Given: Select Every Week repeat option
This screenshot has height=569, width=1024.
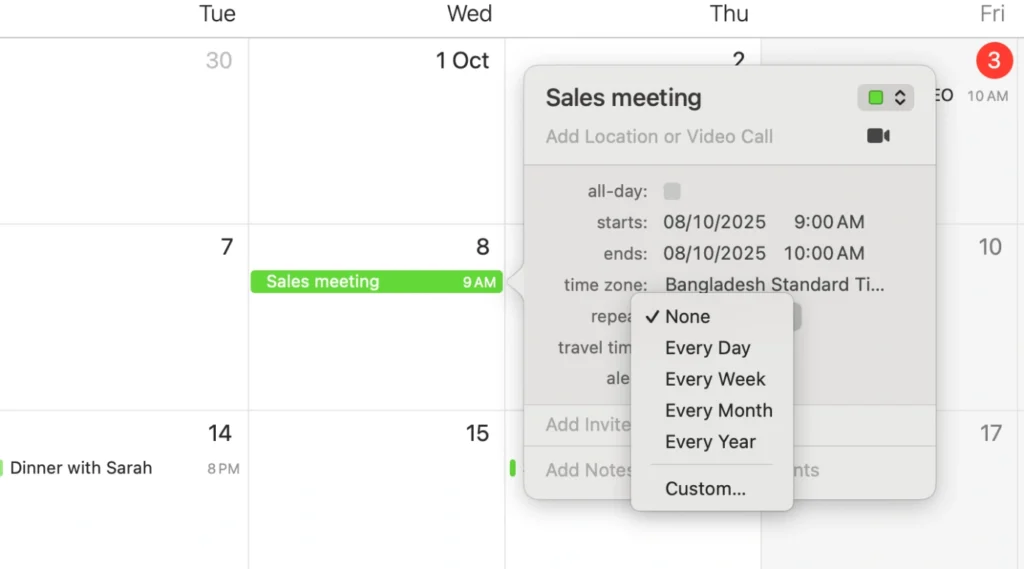Looking at the screenshot, I should click(x=715, y=379).
